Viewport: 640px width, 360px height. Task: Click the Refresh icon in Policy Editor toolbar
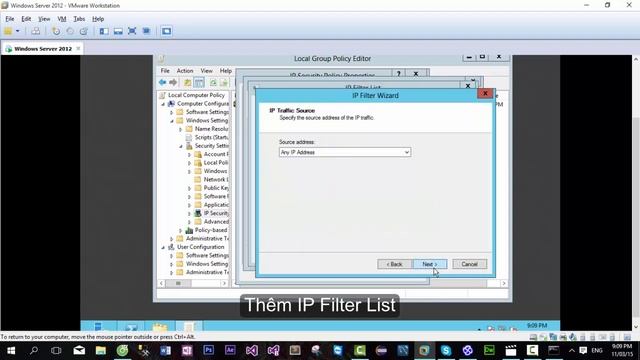[213, 82]
